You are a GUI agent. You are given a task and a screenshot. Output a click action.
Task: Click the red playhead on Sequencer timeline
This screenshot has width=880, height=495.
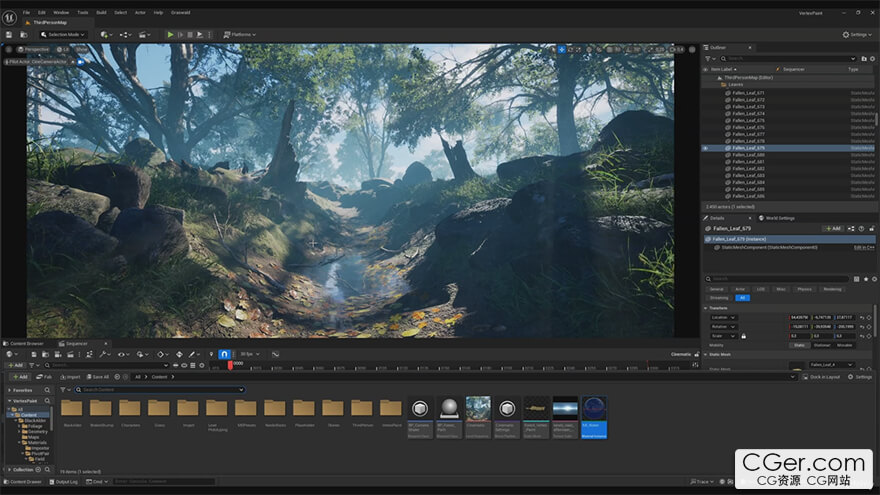tap(230, 364)
